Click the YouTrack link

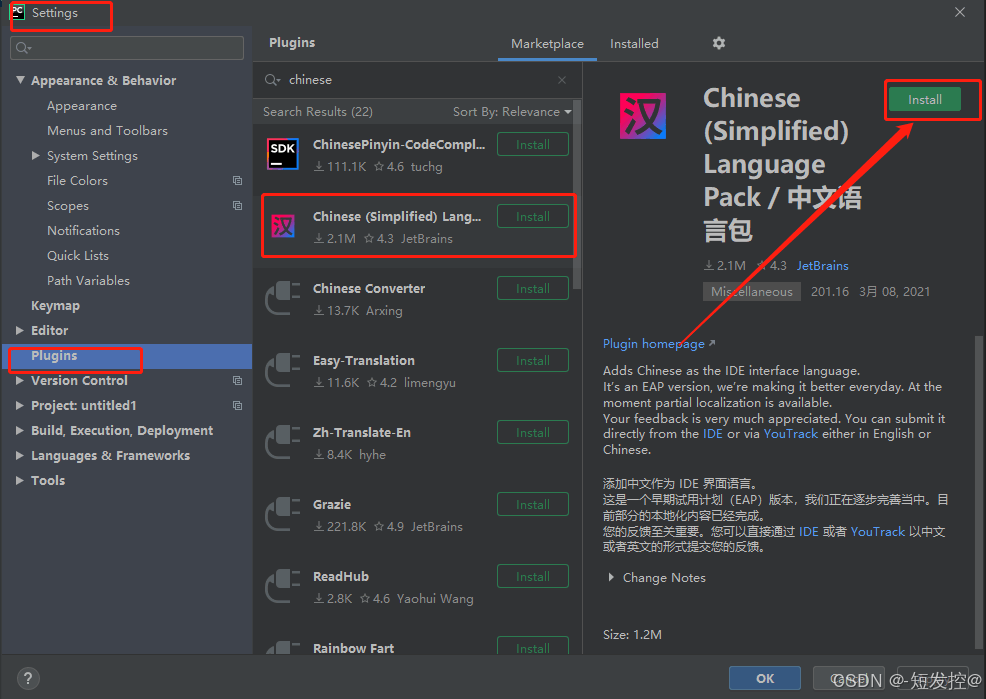(791, 433)
